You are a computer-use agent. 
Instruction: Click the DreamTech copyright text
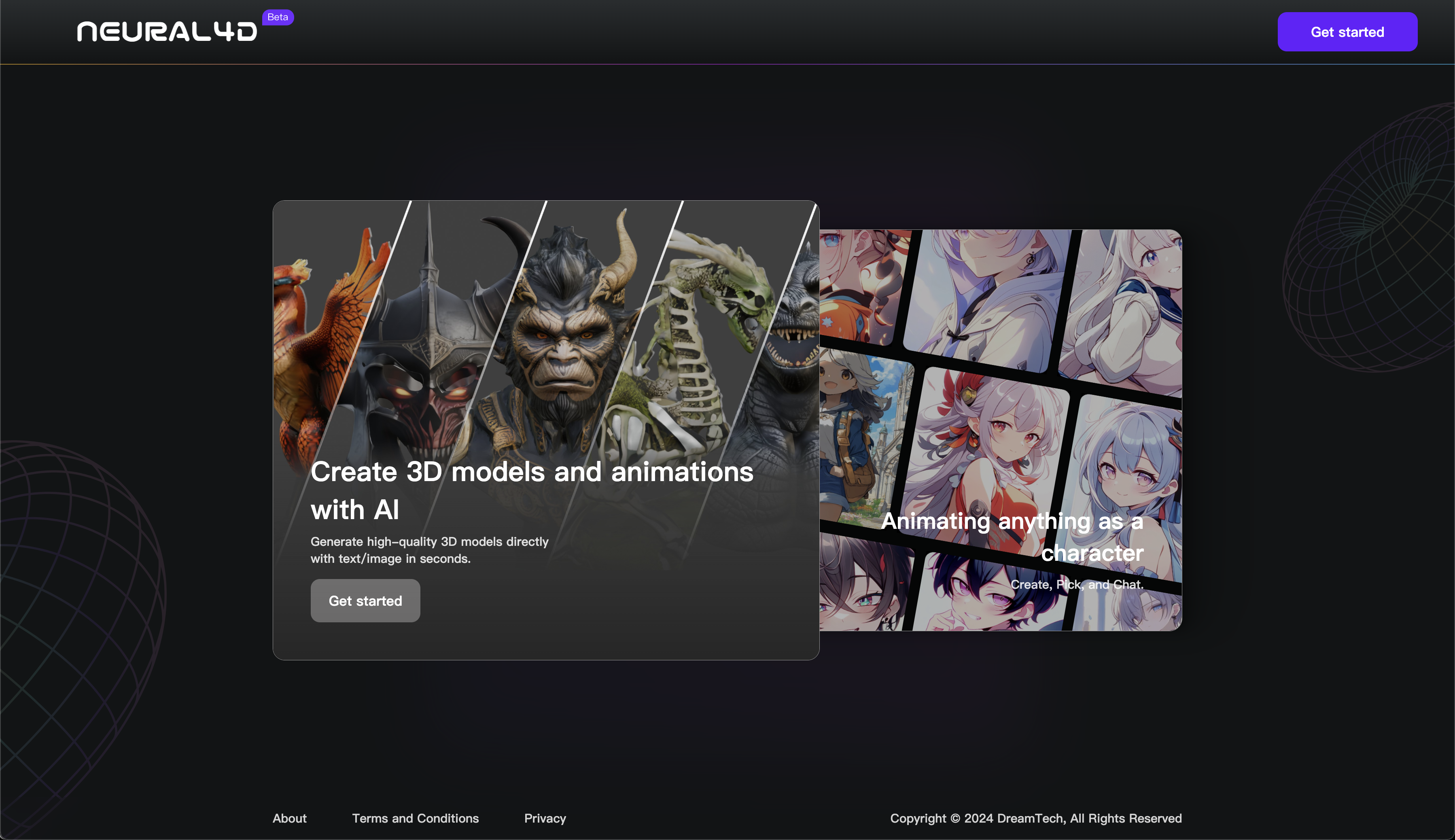(x=1035, y=818)
